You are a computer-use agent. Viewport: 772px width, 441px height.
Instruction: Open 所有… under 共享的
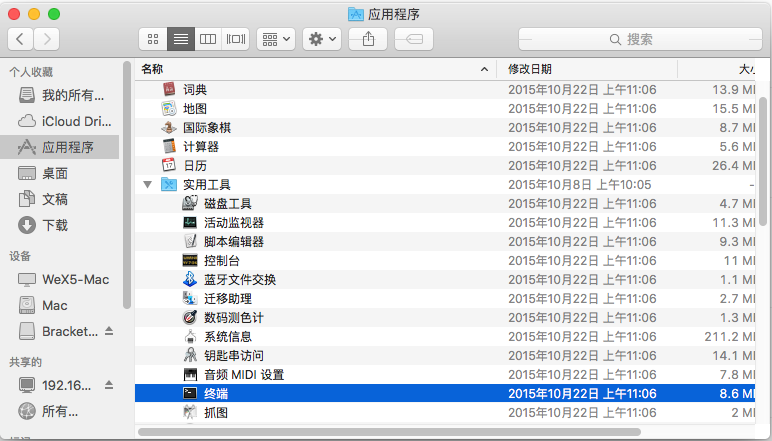61,411
